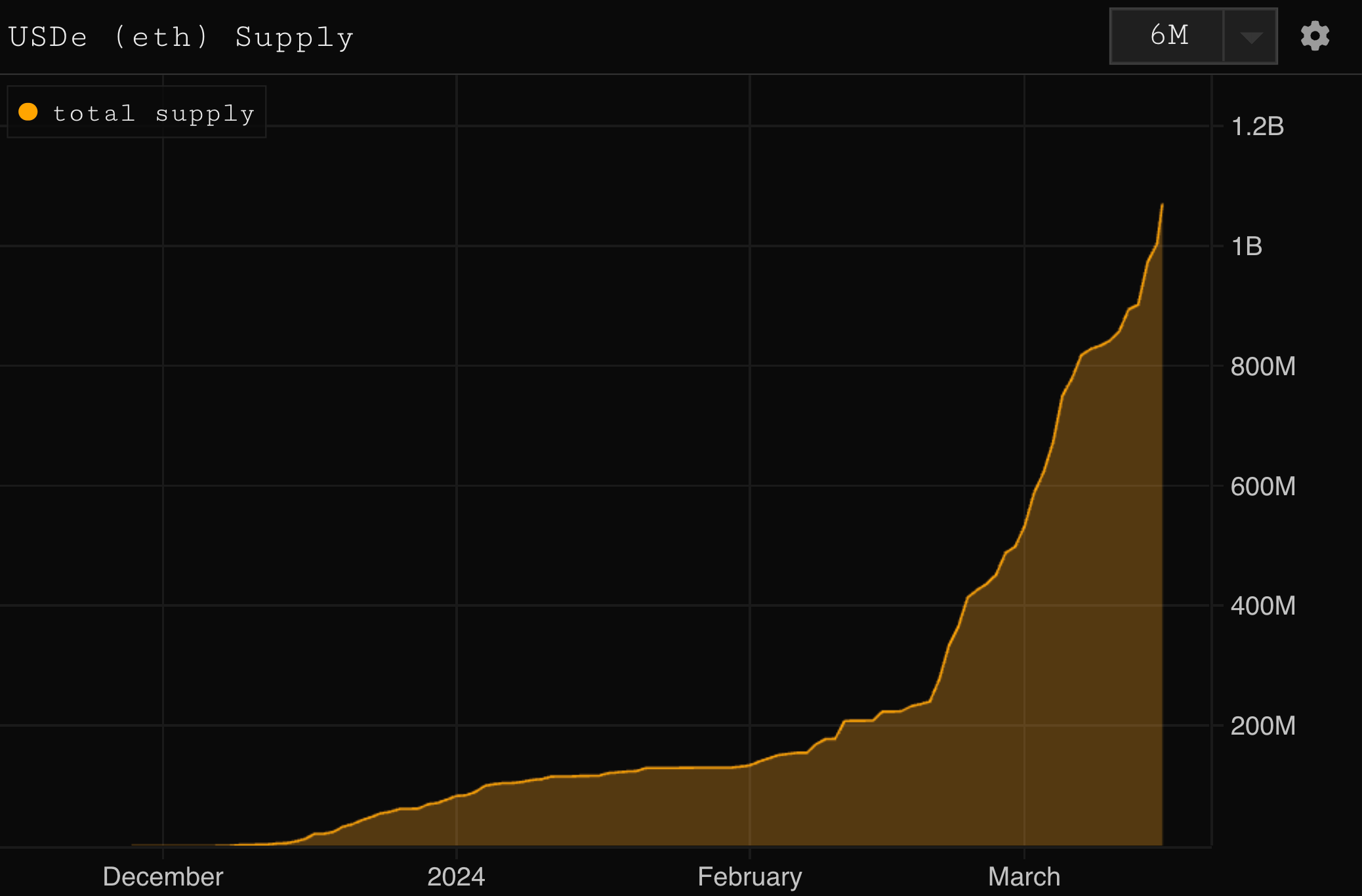
Task: Click the USDe (eth) Supply chart title
Action: (181, 37)
